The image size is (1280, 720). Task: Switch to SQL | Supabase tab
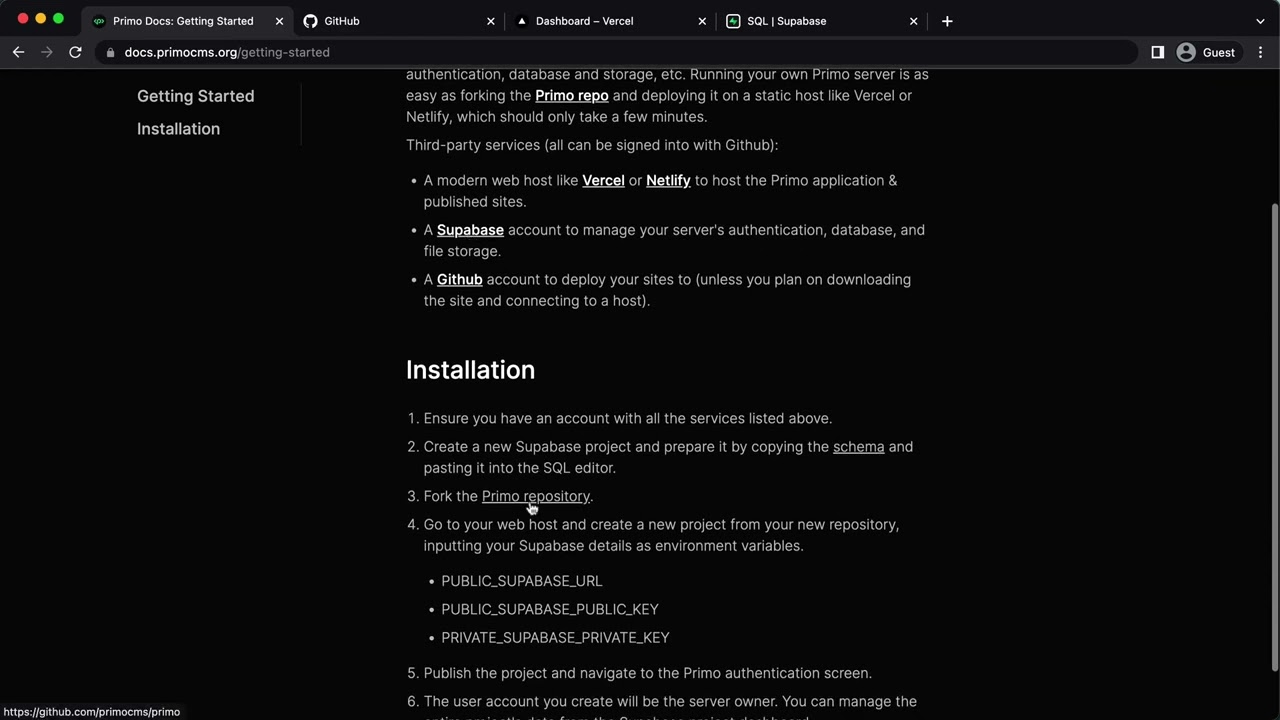(x=822, y=21)
